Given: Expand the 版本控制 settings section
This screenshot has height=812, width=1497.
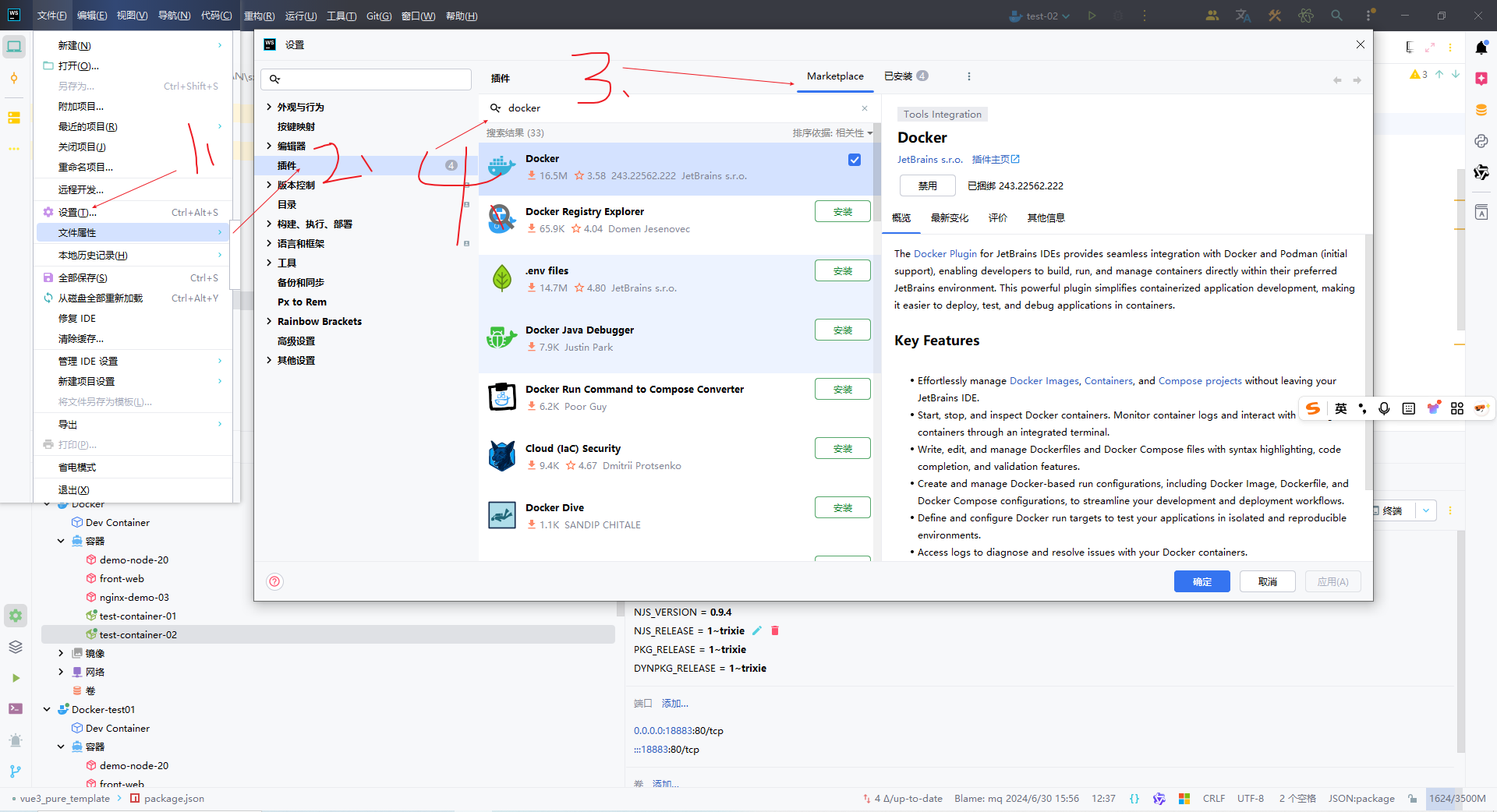Looking at the screenshot, I should [x=269, y=185].
